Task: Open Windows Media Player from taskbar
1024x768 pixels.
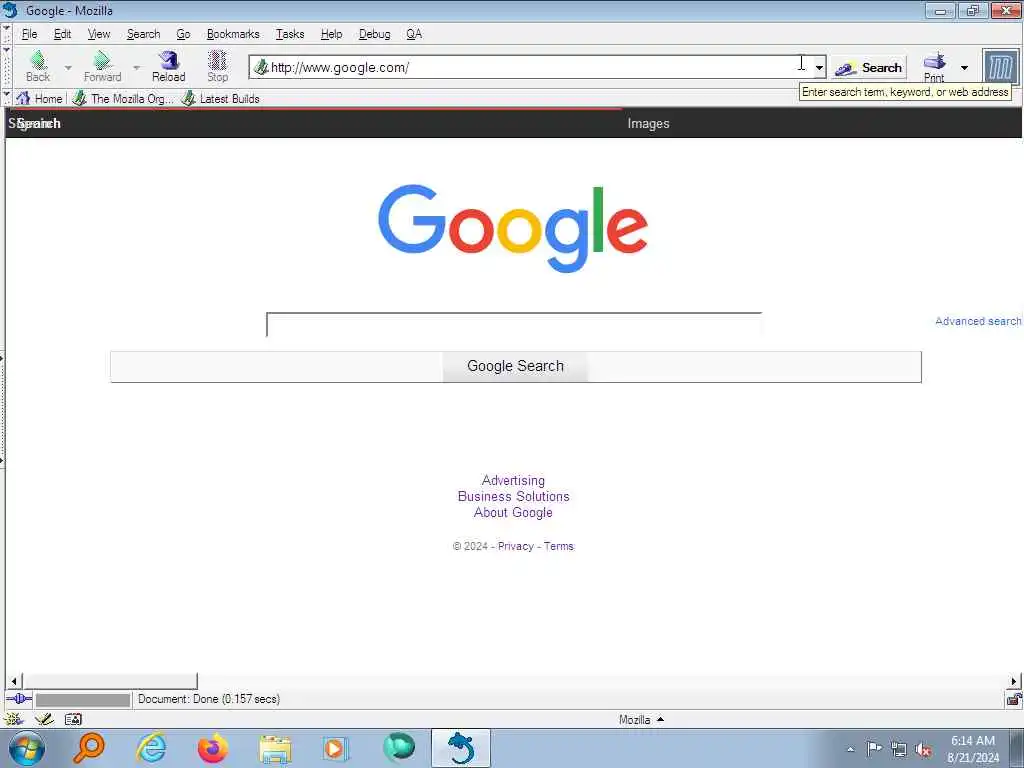Action: point(336,748)
